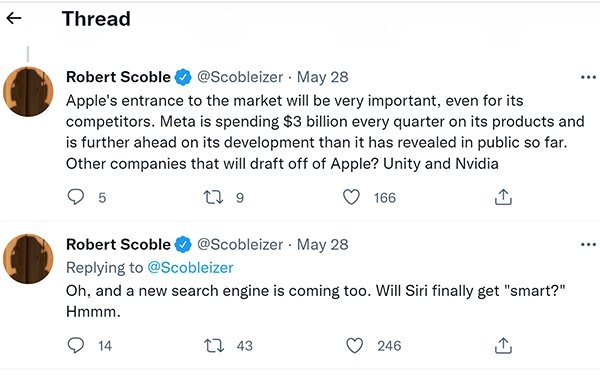The image size is (600, 375).
Task: Like the tweet with 166 likes
Action: click(x=351, y=197)
